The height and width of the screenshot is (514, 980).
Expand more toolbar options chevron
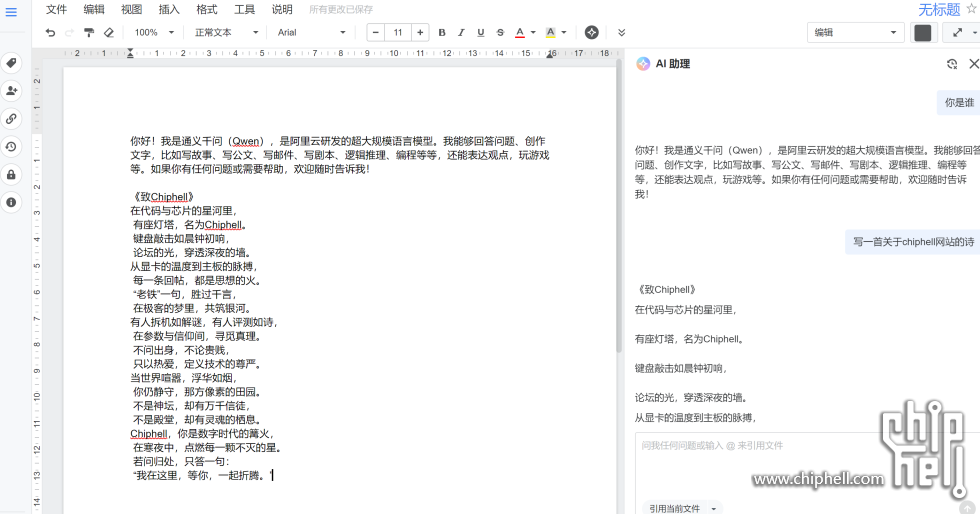(x=621, y=33)
